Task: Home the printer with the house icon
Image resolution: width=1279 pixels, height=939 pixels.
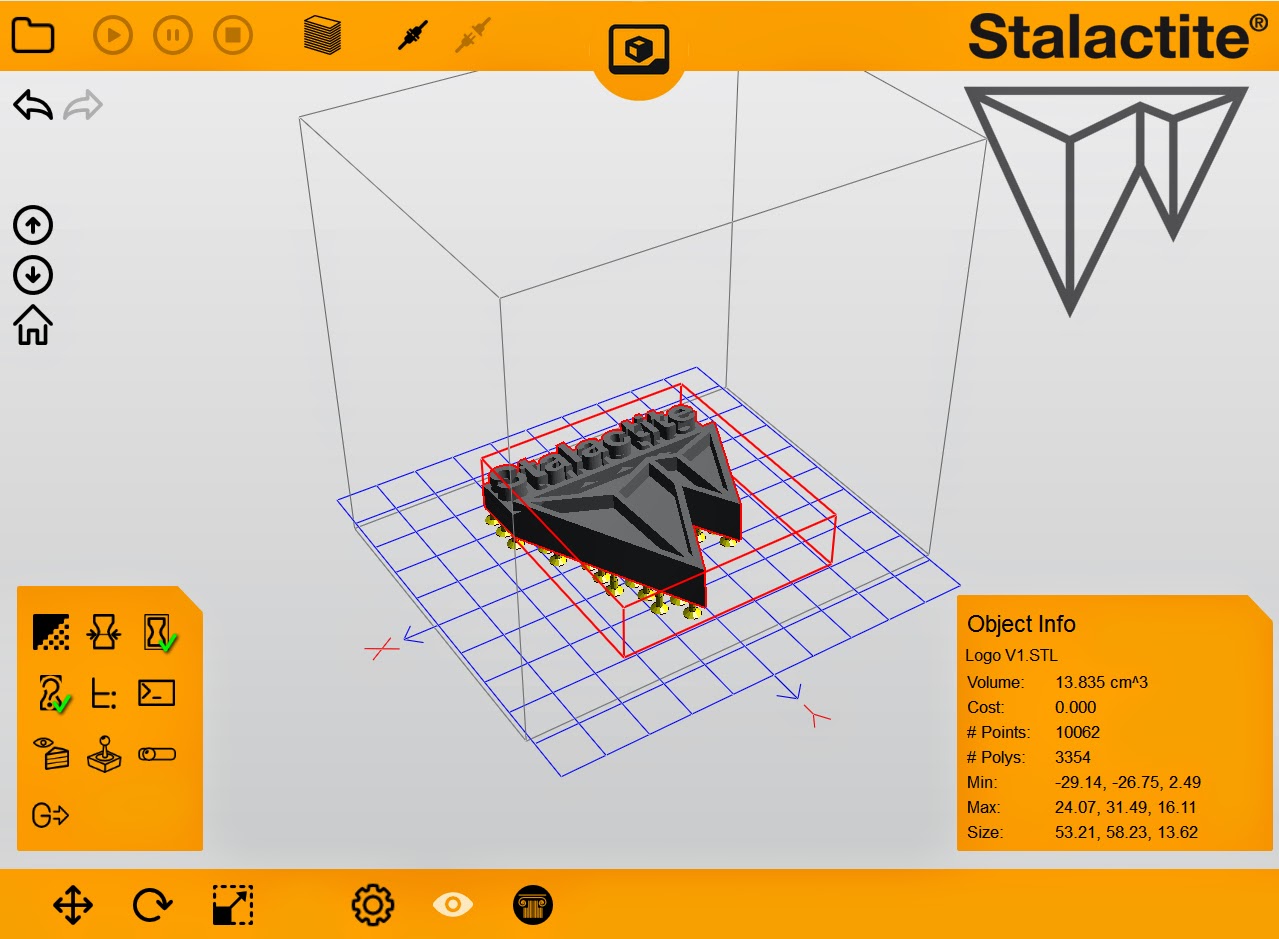Action: (x=33, y=325)
